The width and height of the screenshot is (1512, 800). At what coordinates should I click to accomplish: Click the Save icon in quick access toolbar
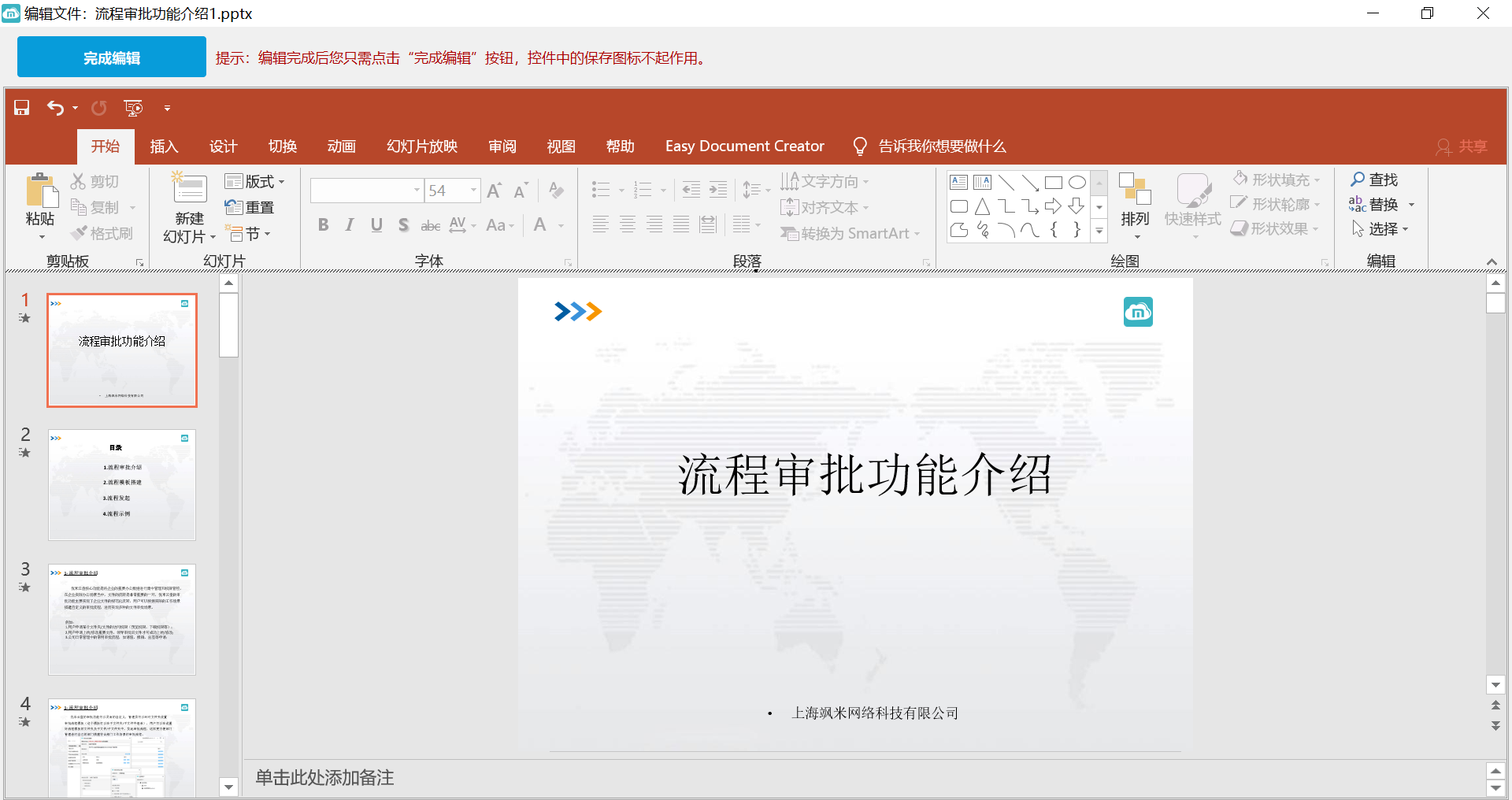[22, 108]
